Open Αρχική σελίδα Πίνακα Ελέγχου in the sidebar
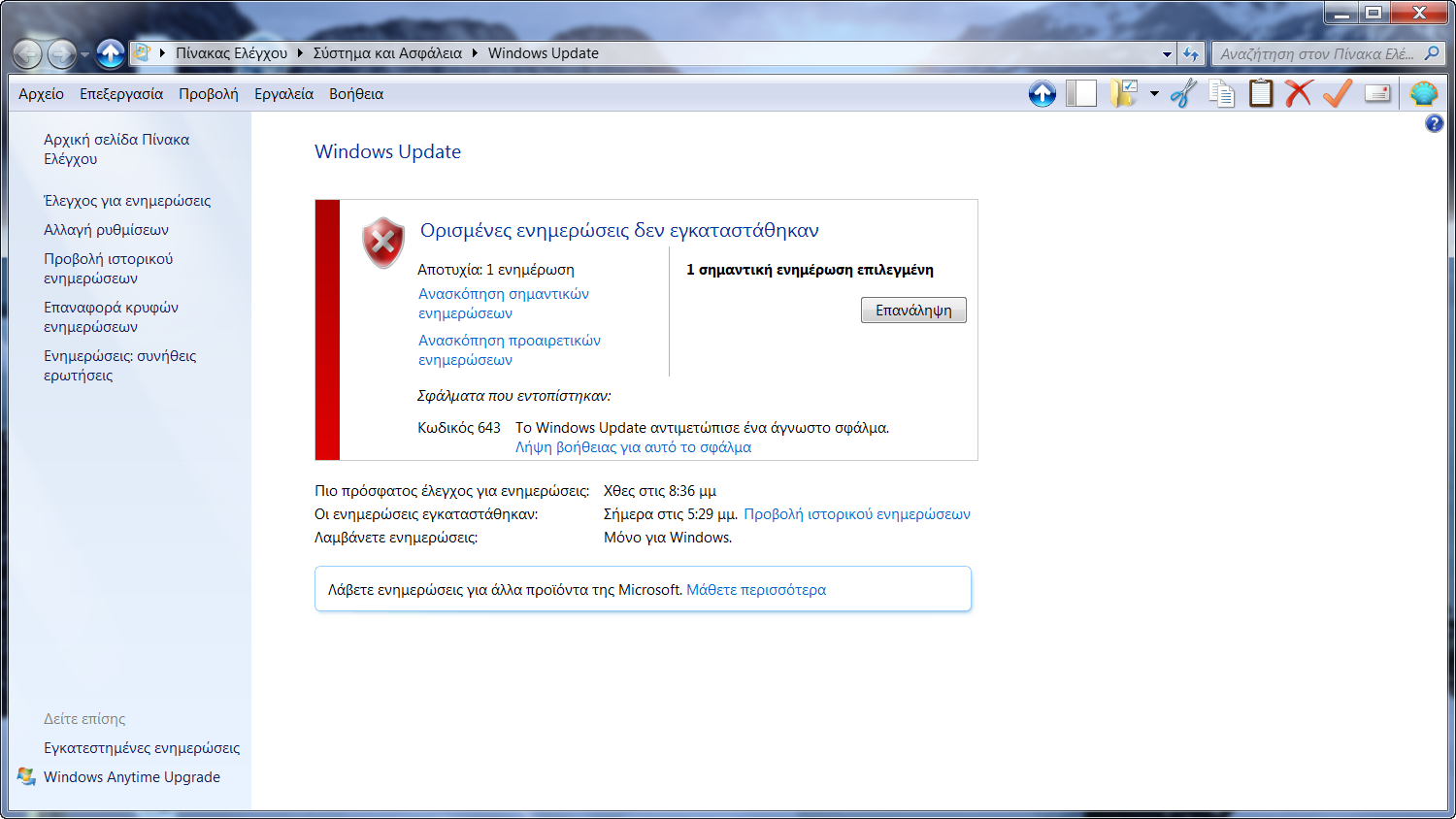This screenshot has width=1456, height=819. [x=116, y=149]
